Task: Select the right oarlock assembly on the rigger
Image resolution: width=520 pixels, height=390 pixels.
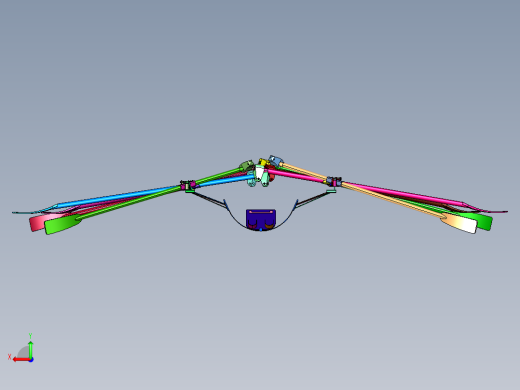Action: [x=334, y=182]
